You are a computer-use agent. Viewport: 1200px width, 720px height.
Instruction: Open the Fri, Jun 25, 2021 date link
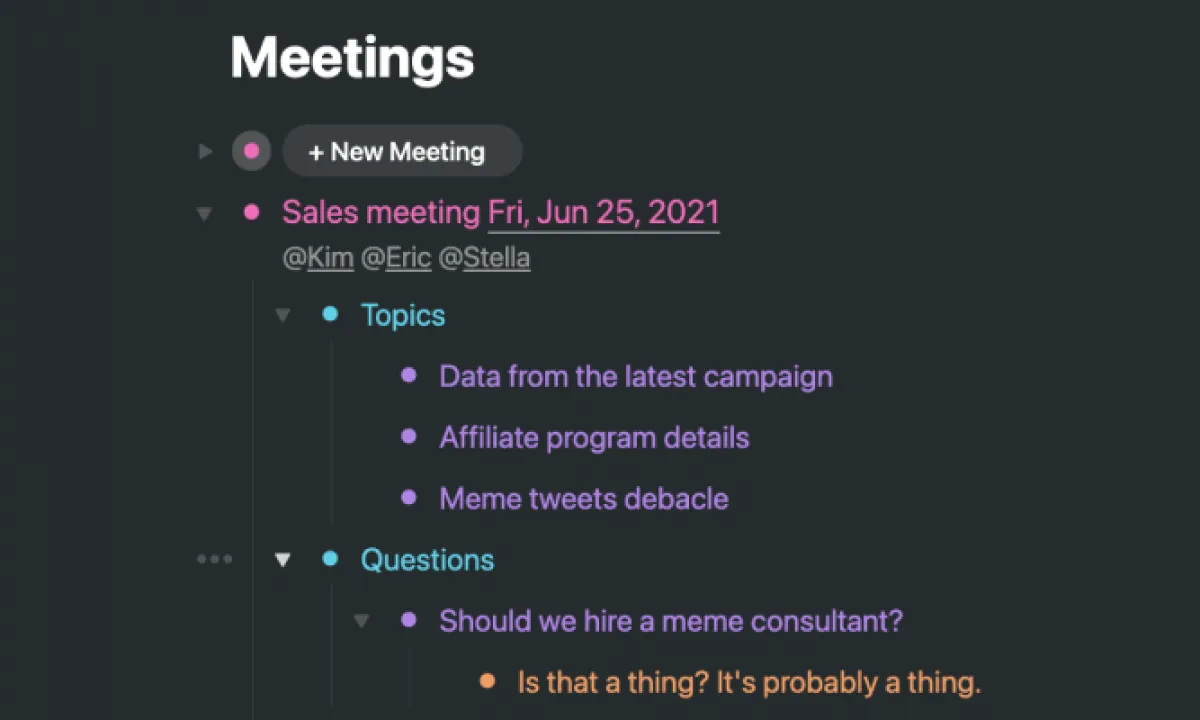[x=603, y=212]
